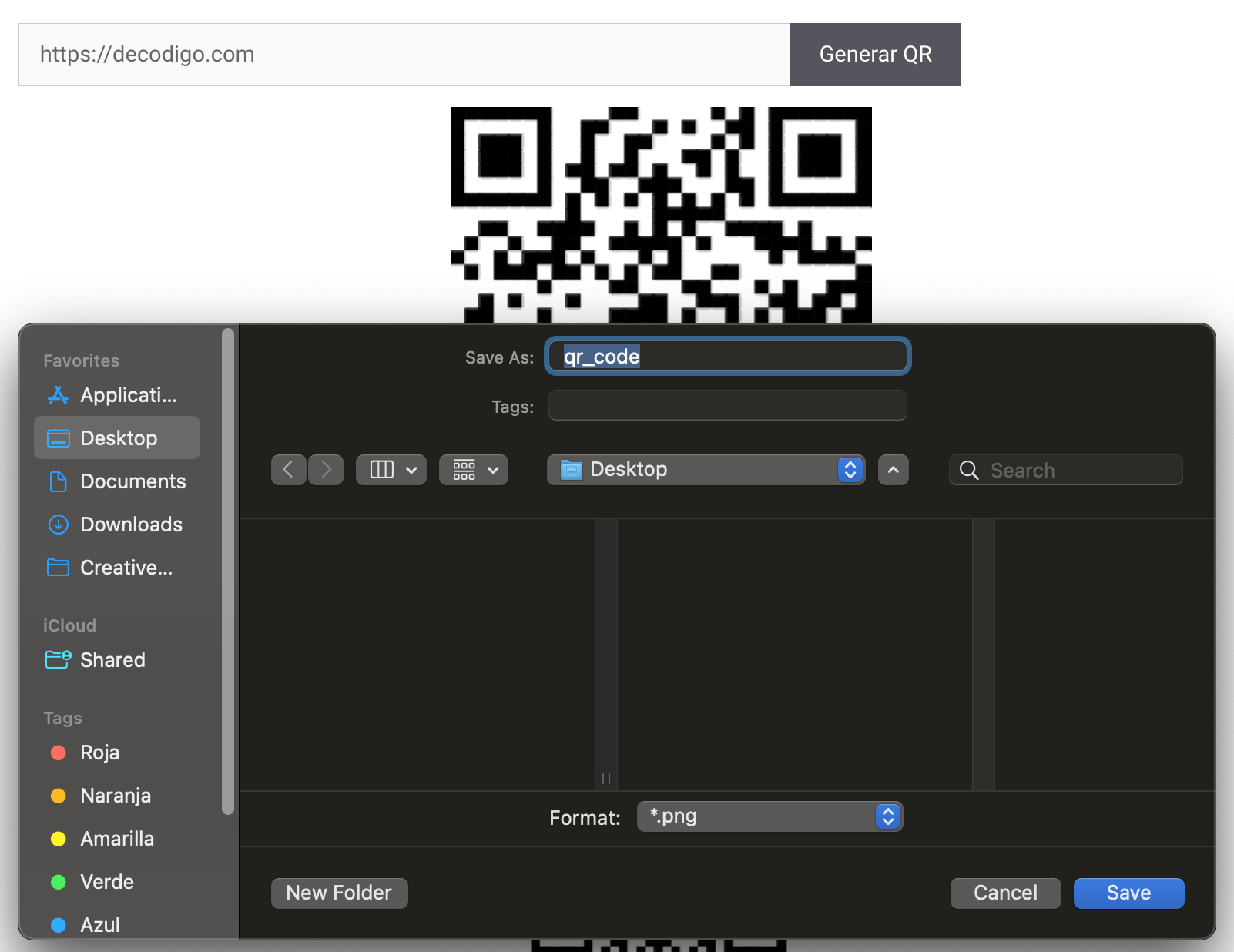Open the Documents folder from Favorites
The image size is (1234, 952).
(132, 481)
